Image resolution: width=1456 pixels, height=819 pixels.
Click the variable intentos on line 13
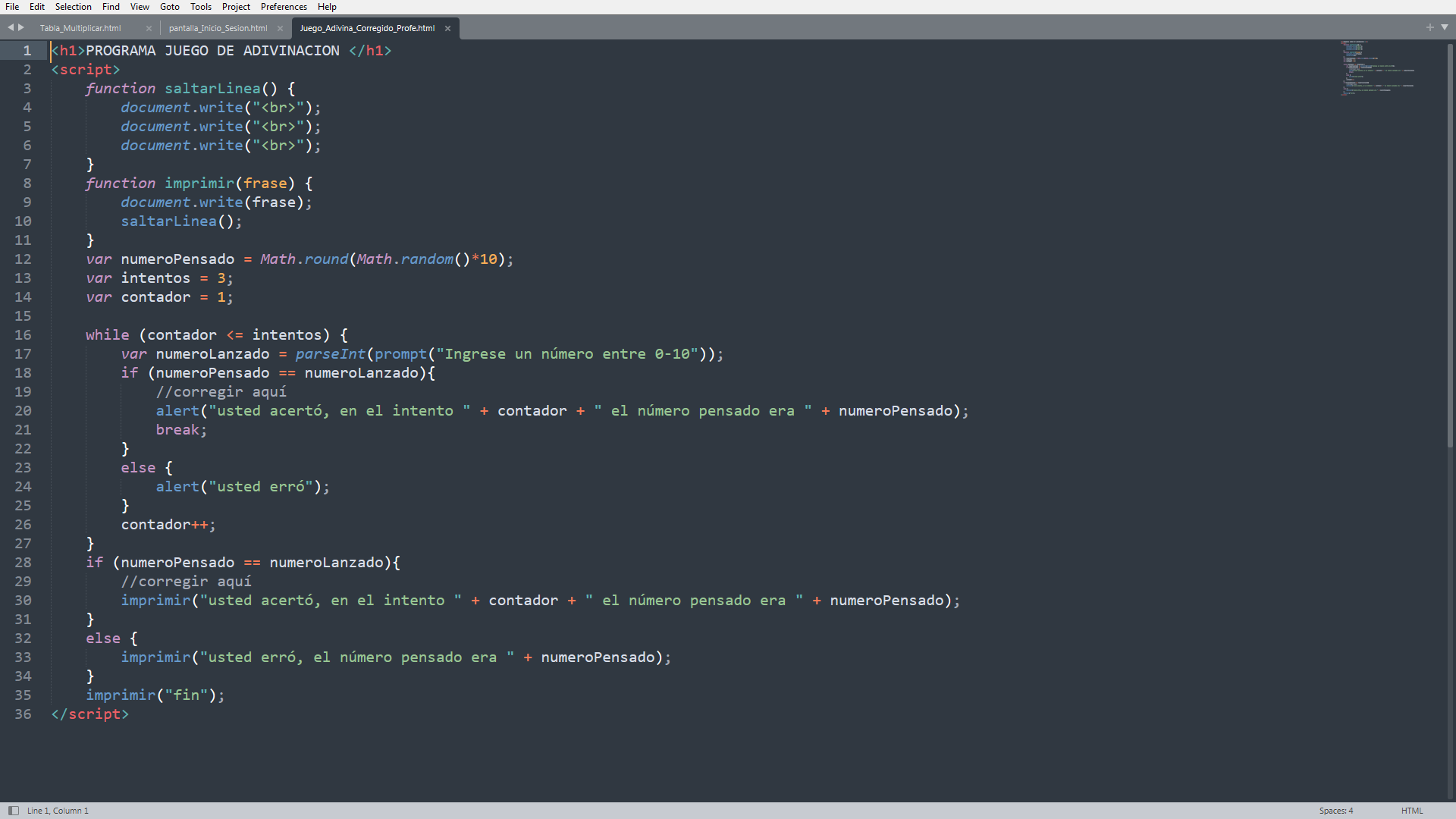(155, 278)
